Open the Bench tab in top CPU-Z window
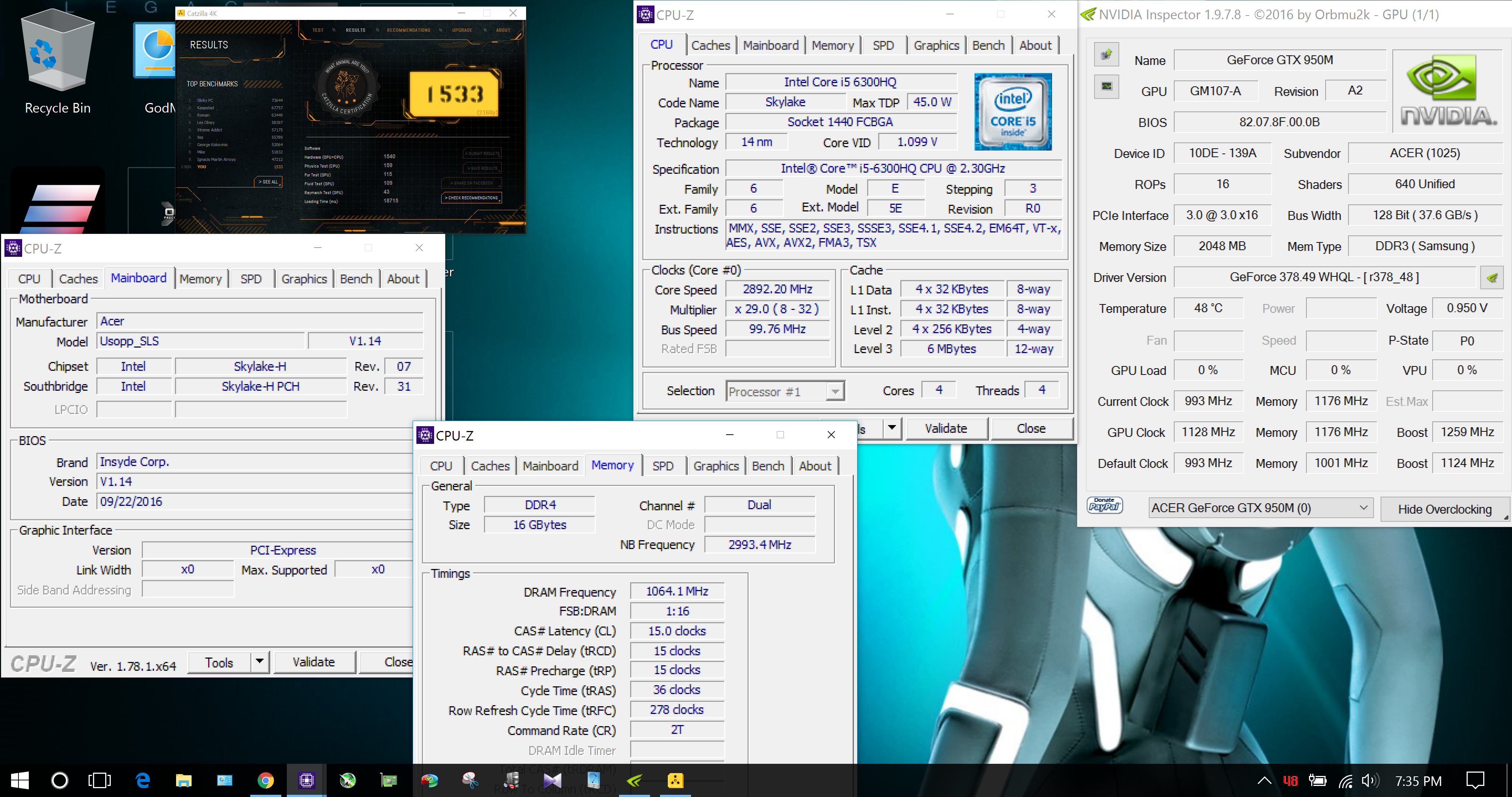This screenshot has width=1512, height=797. [x=988, y=45]
